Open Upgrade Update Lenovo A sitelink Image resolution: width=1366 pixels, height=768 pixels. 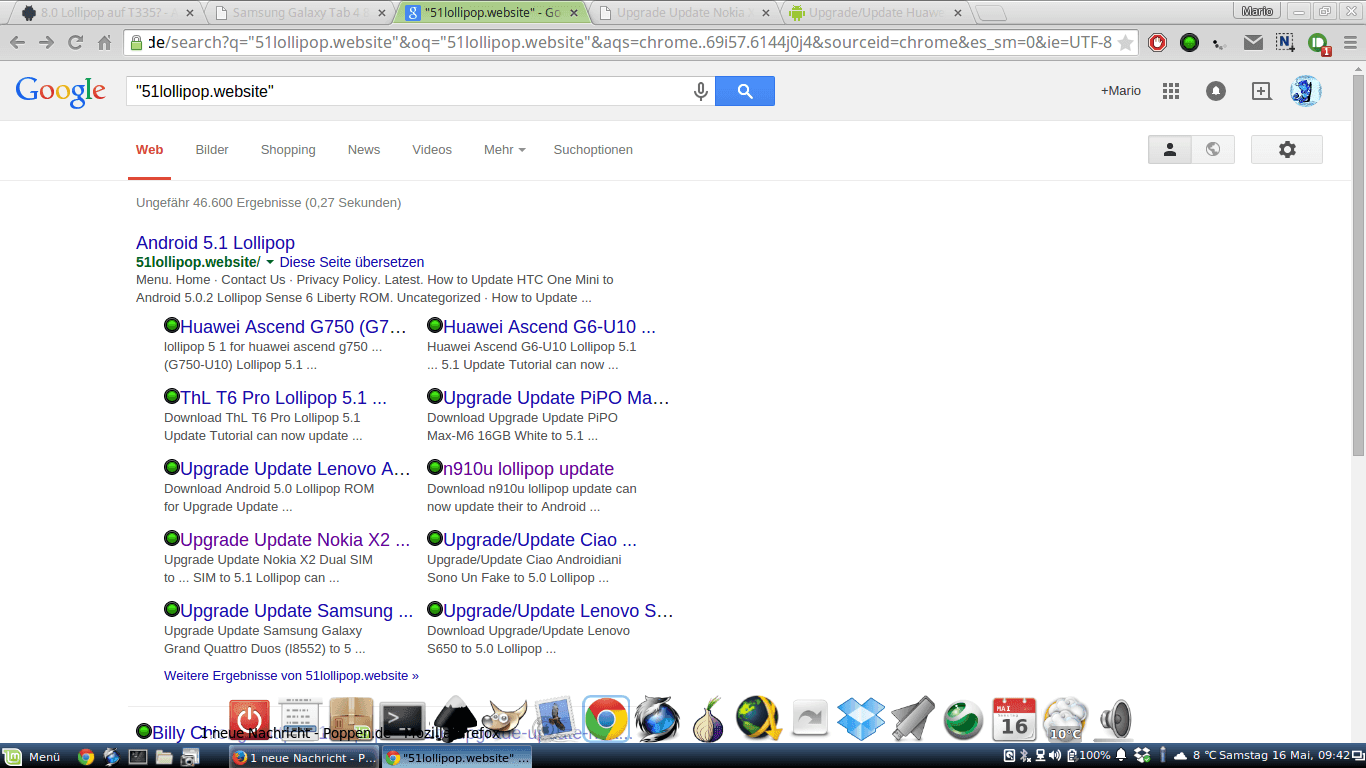click(295, 469)
